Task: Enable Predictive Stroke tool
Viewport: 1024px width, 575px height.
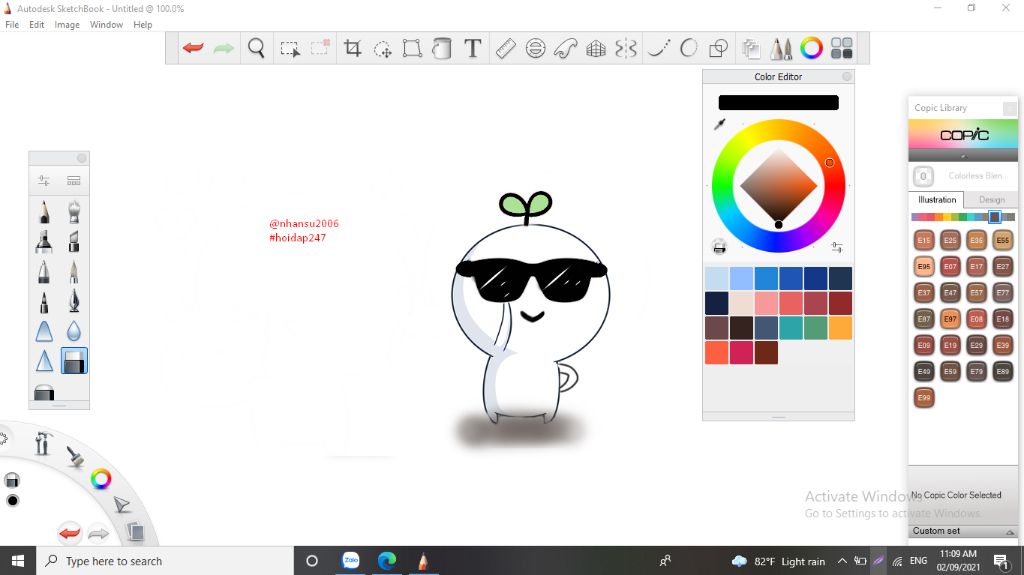Action: click(x=688, y=48)
